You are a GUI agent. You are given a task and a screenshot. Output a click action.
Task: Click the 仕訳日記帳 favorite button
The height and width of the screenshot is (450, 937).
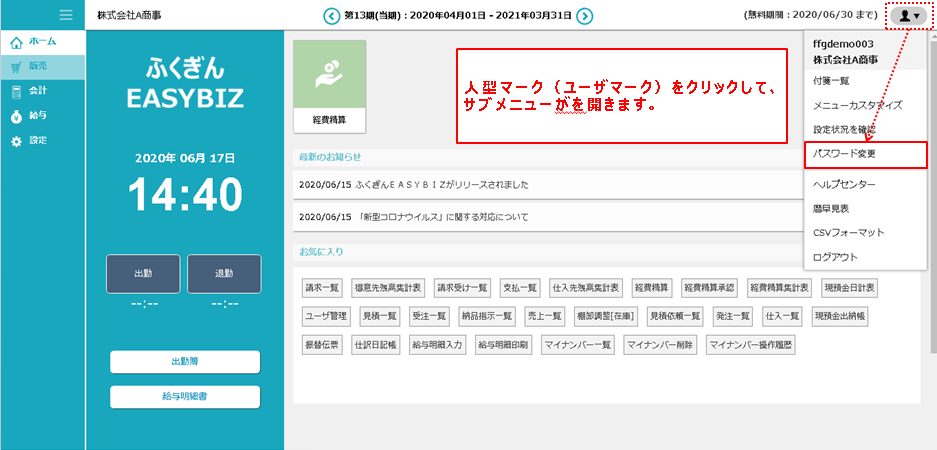tap(375, 344)
